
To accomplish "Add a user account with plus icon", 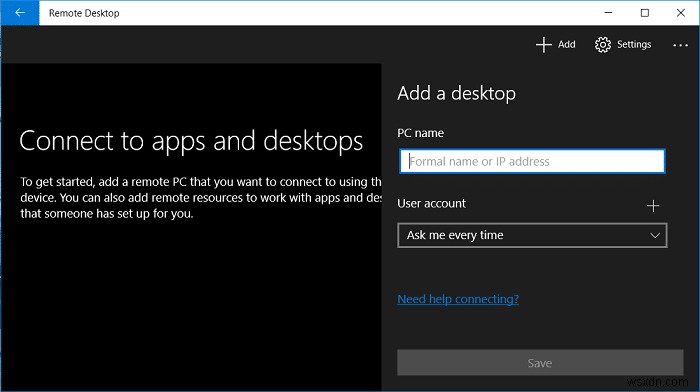I will point(653,205).
